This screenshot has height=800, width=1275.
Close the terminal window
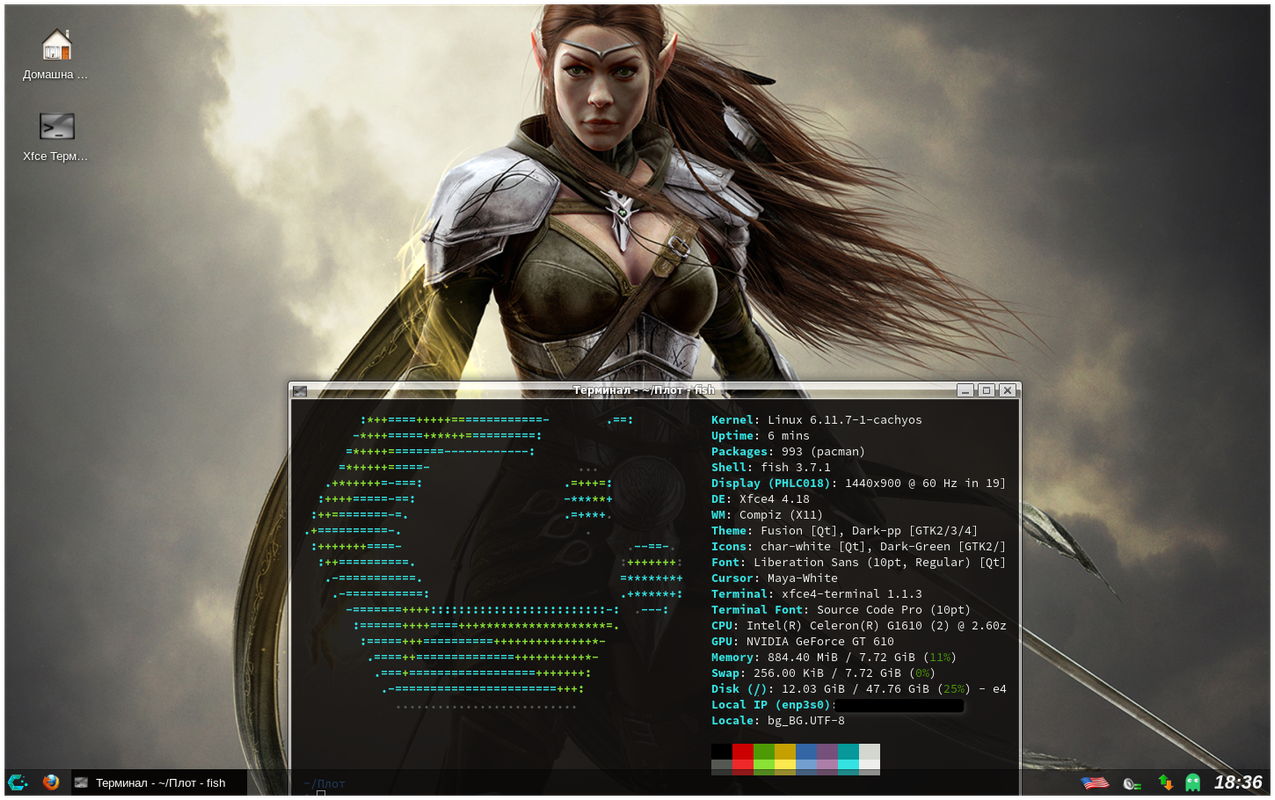[x=1007, y=390]
